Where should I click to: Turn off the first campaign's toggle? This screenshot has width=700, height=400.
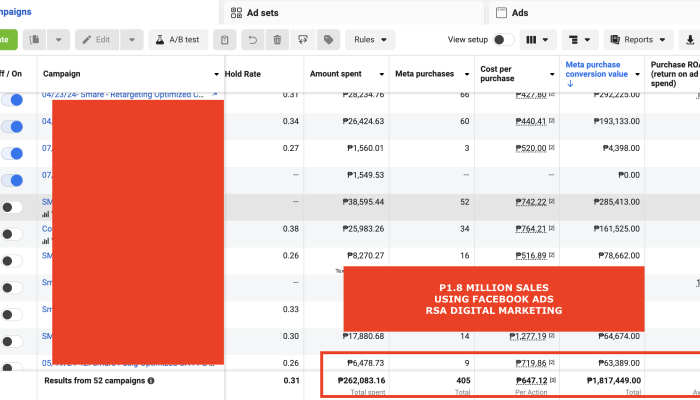12,100
